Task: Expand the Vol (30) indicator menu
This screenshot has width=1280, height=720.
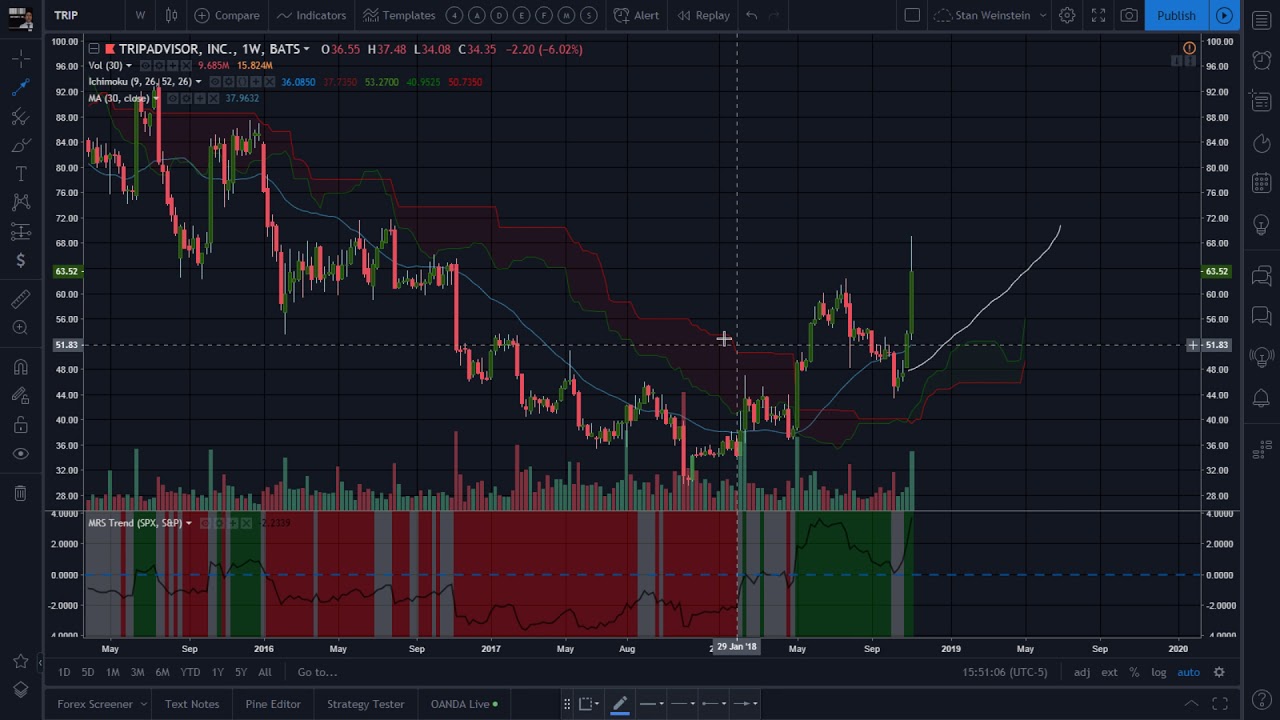Action: tap(129, 66)
